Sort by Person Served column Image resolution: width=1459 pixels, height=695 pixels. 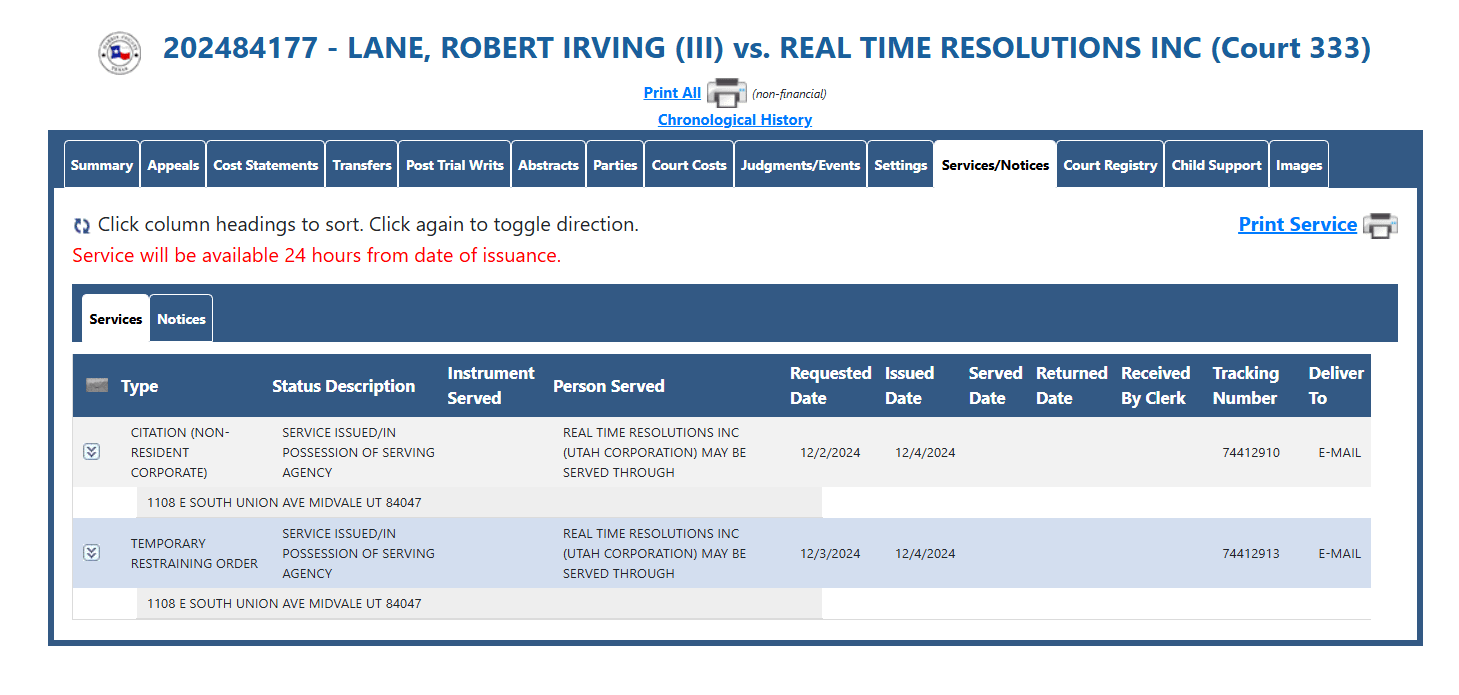point(609,386)
